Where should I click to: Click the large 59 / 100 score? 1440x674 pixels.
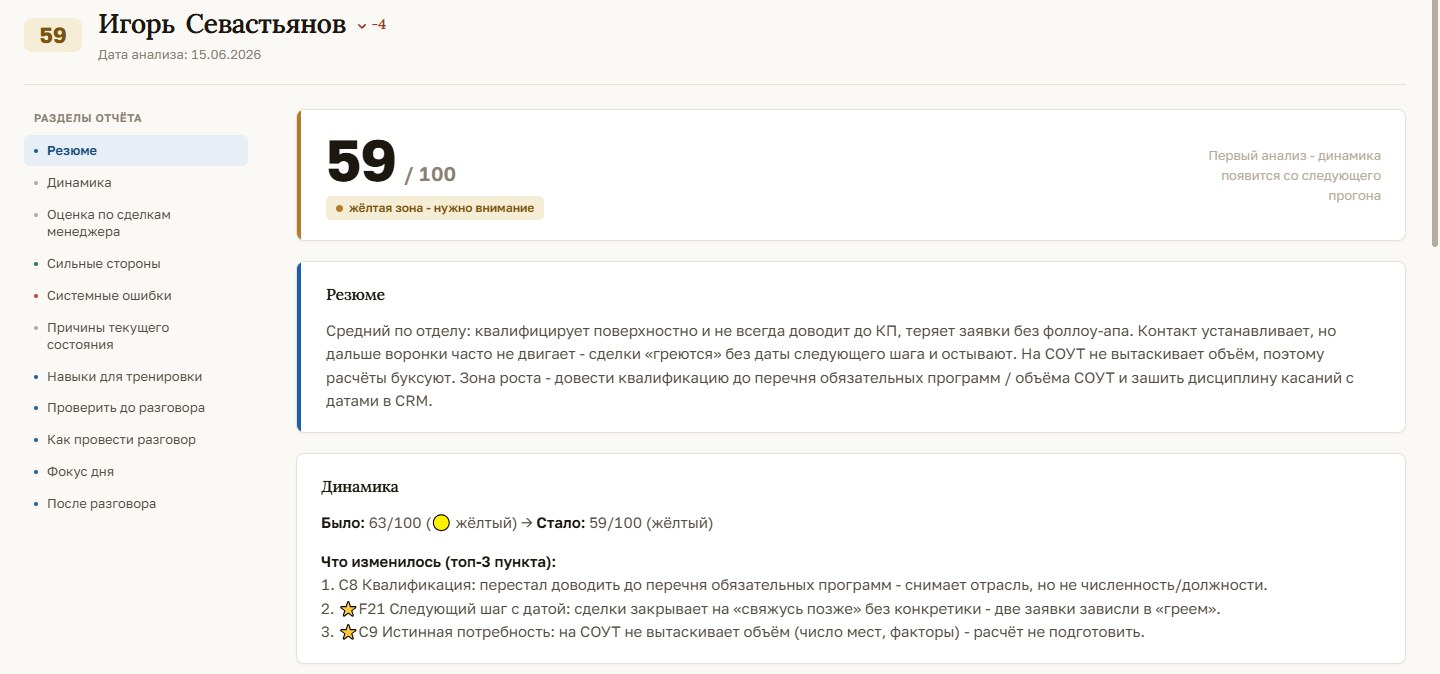point(391,163)
